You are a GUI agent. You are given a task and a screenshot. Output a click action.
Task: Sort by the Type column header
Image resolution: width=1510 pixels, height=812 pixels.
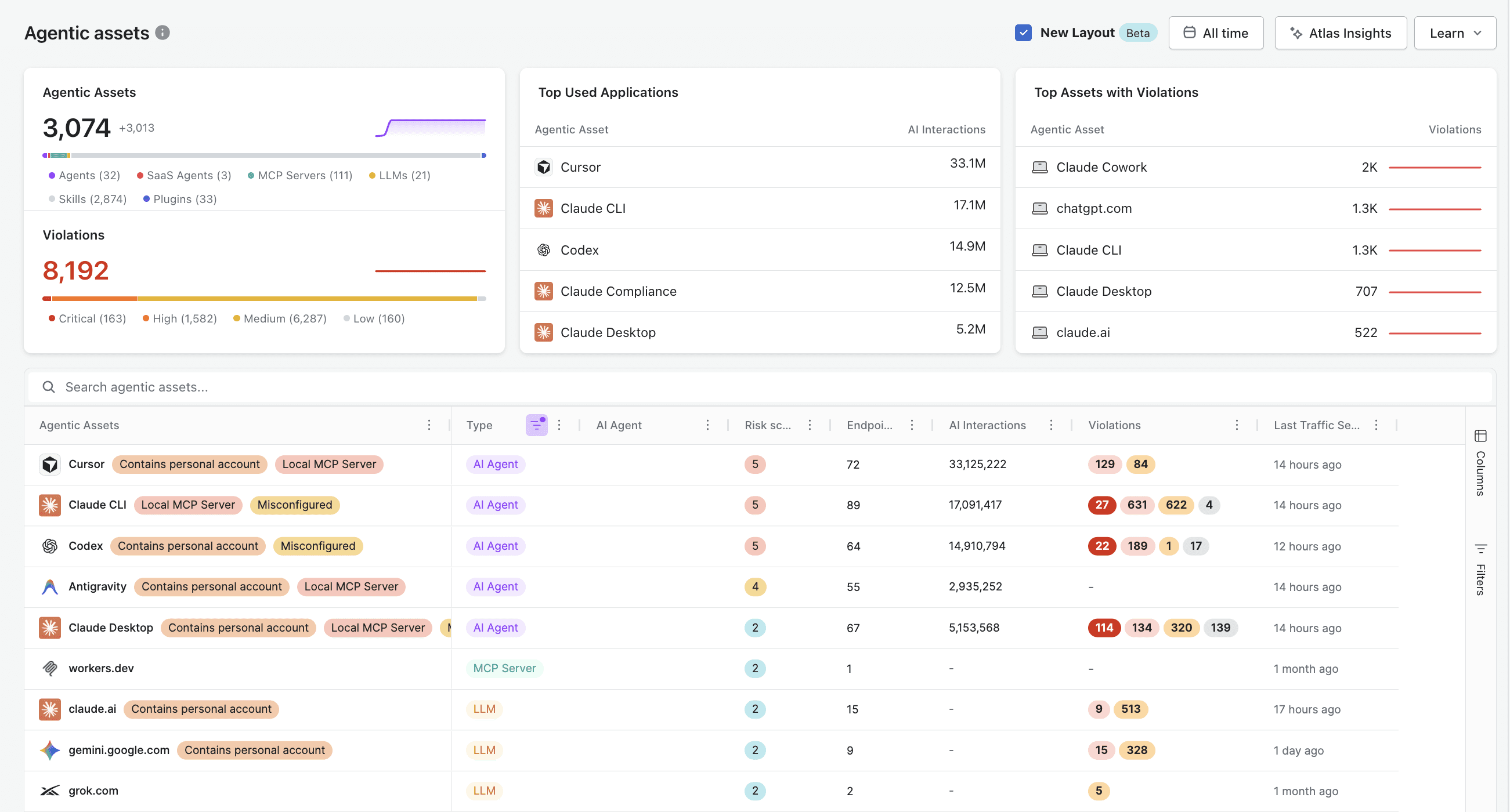pyautogui.click(x=479, y=425)
